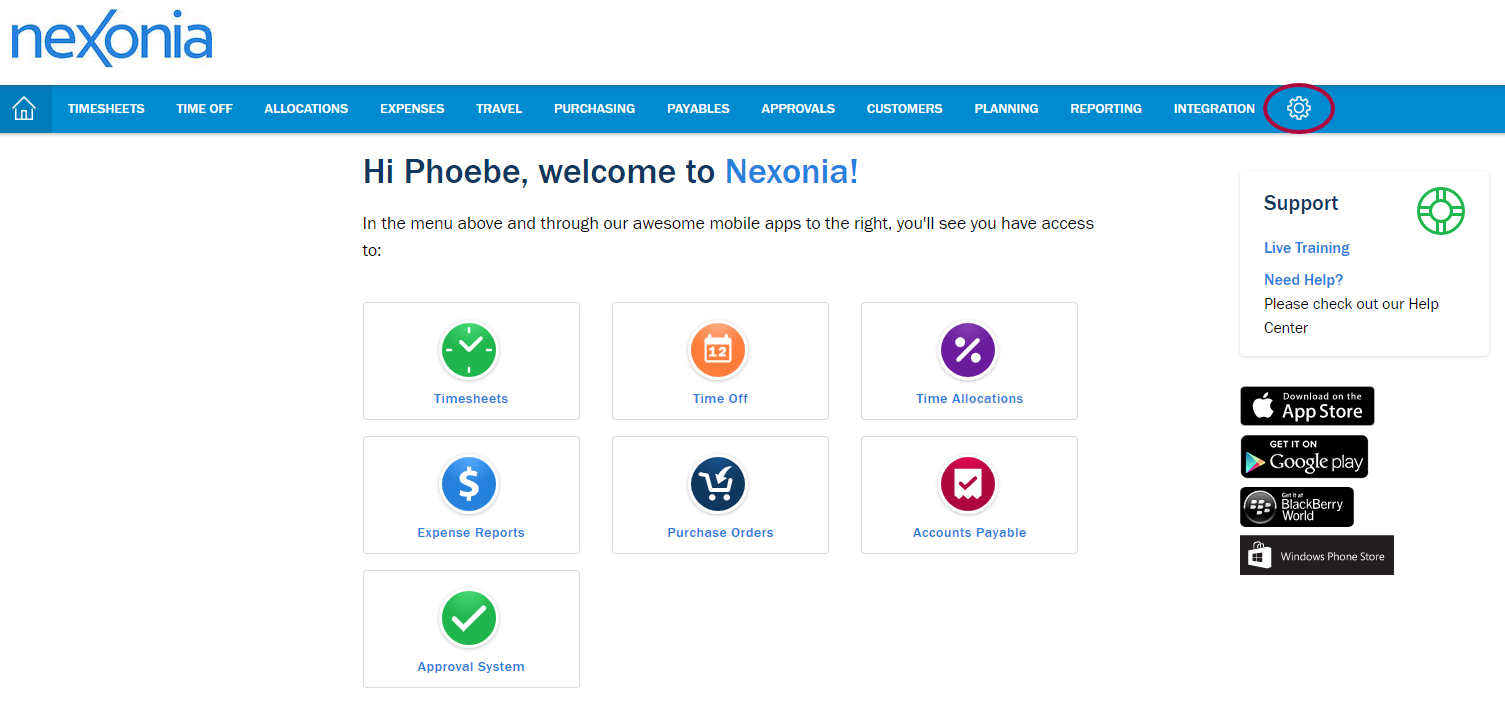Screen dimensions: 1505x704
Task: Open the Windows Phone Store badge
Action: tap(1317, 555)
